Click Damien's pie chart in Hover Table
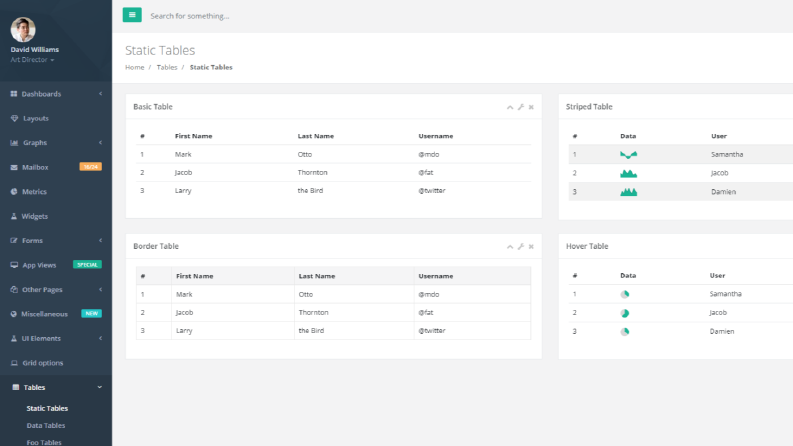The width and height of the screenshot is (793, 446). tap(625, 332)
